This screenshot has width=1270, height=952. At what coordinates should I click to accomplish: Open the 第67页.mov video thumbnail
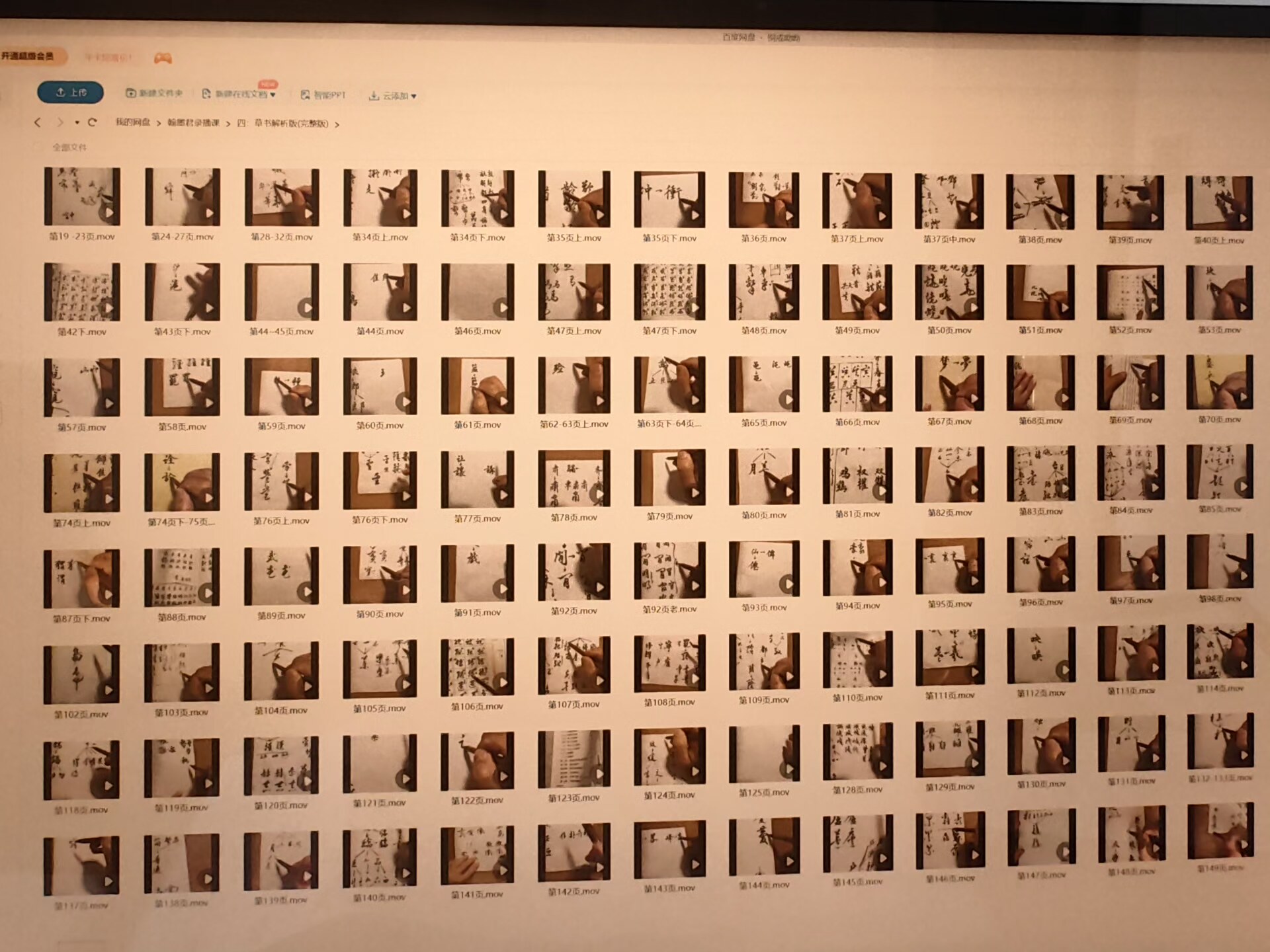click(x=949, y=383)
